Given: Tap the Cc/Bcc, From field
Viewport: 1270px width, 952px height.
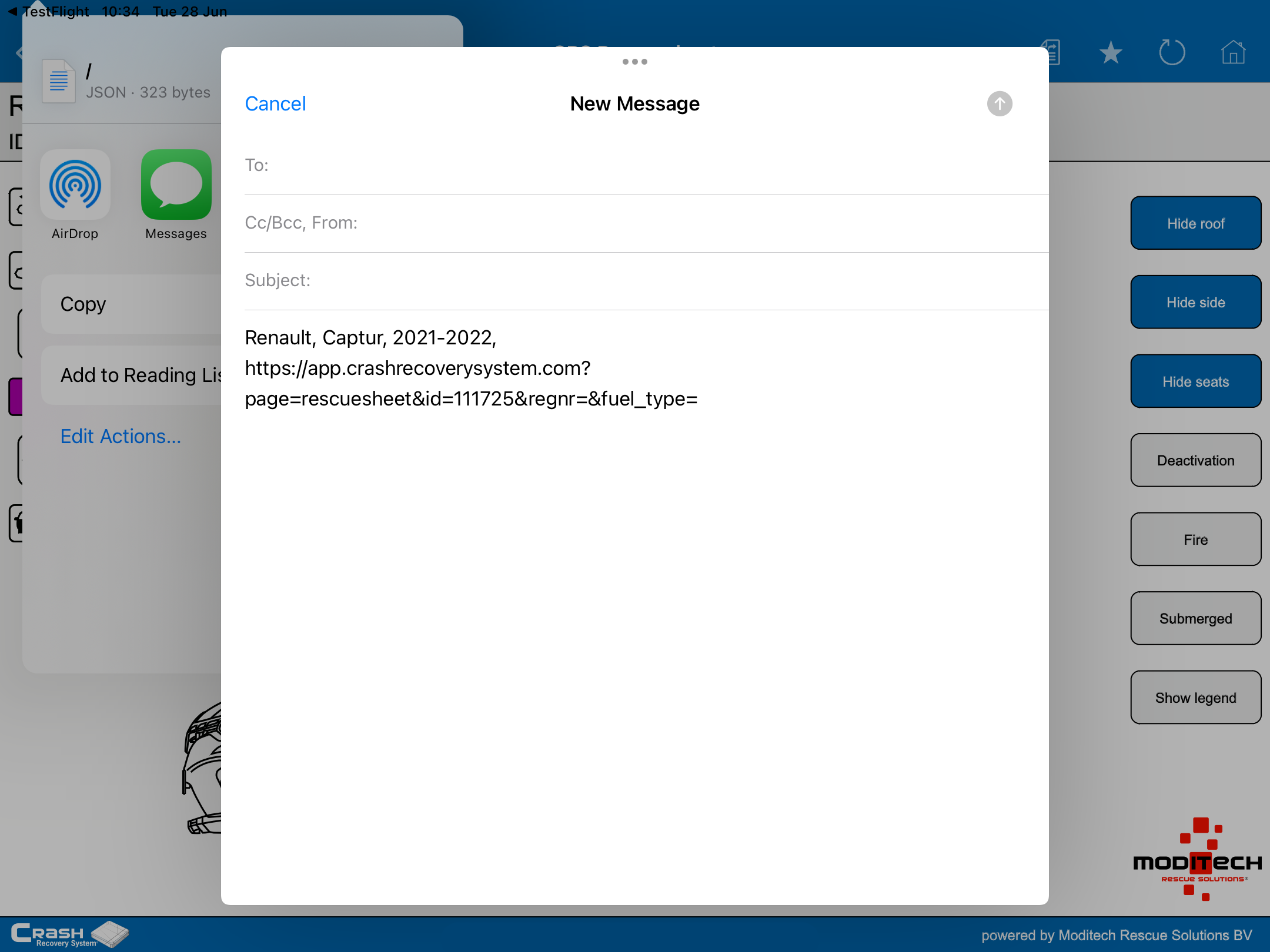Looking at the screenshot, I should click(647, 223).
